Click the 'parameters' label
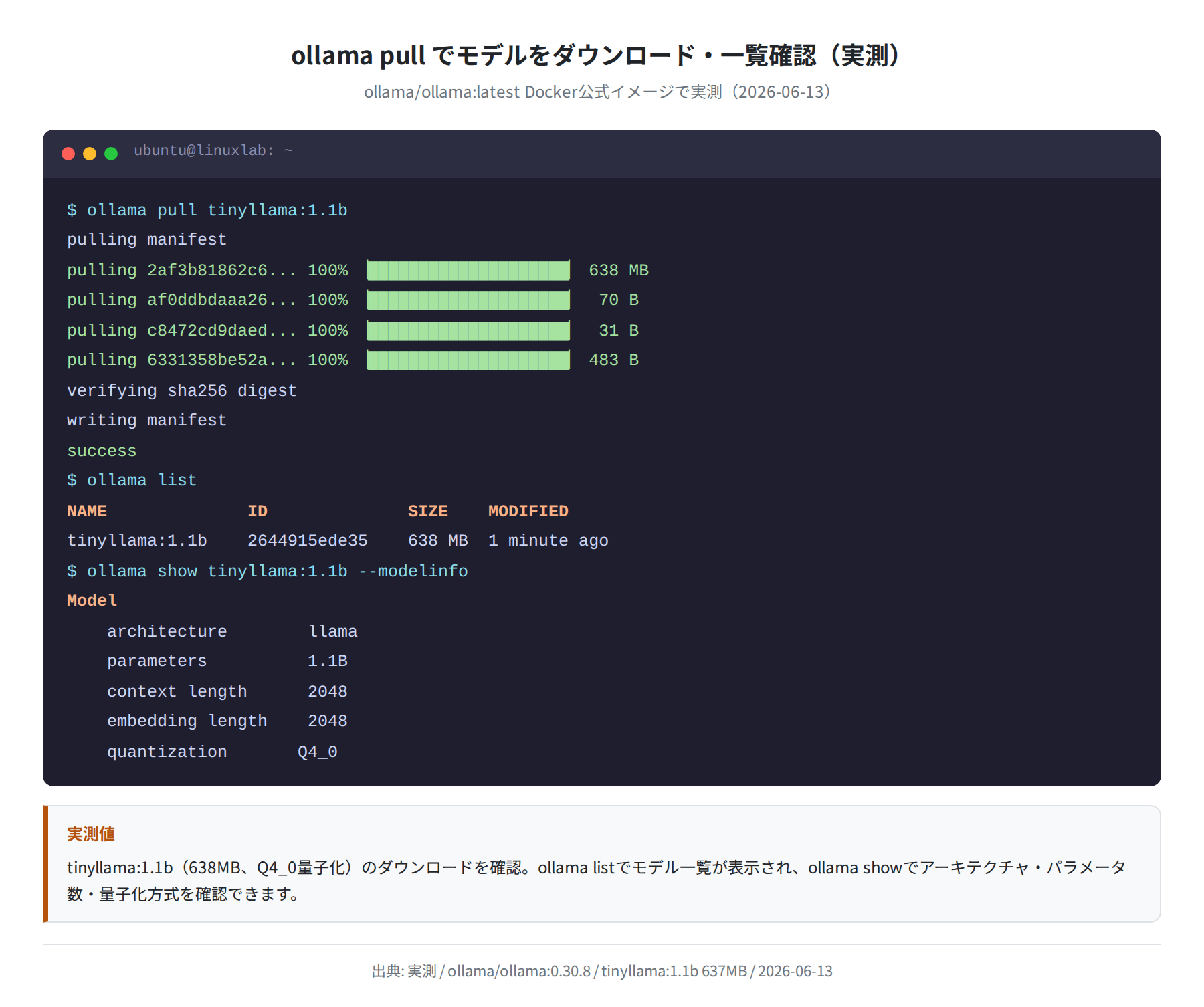The width and height of the screenshot is (1204, 1007). tap(157, 661)
